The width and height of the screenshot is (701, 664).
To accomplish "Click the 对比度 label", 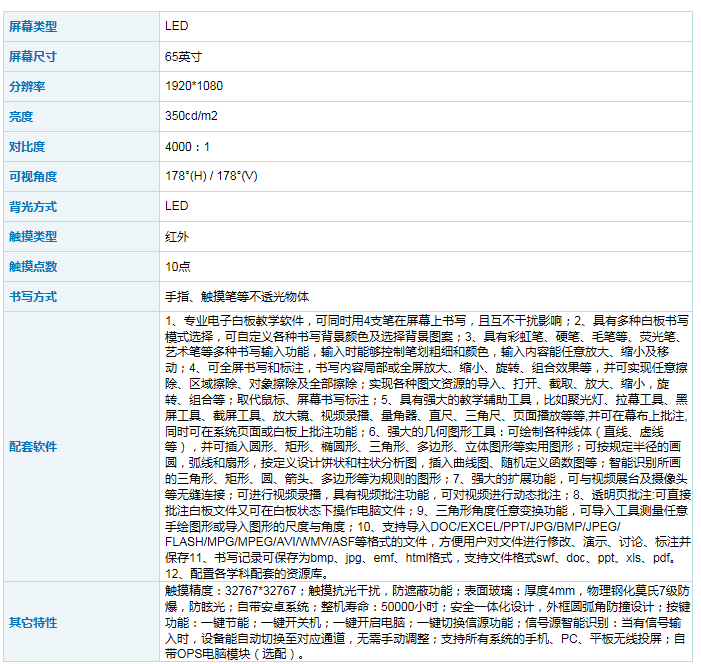I will [x=27, y=147].
